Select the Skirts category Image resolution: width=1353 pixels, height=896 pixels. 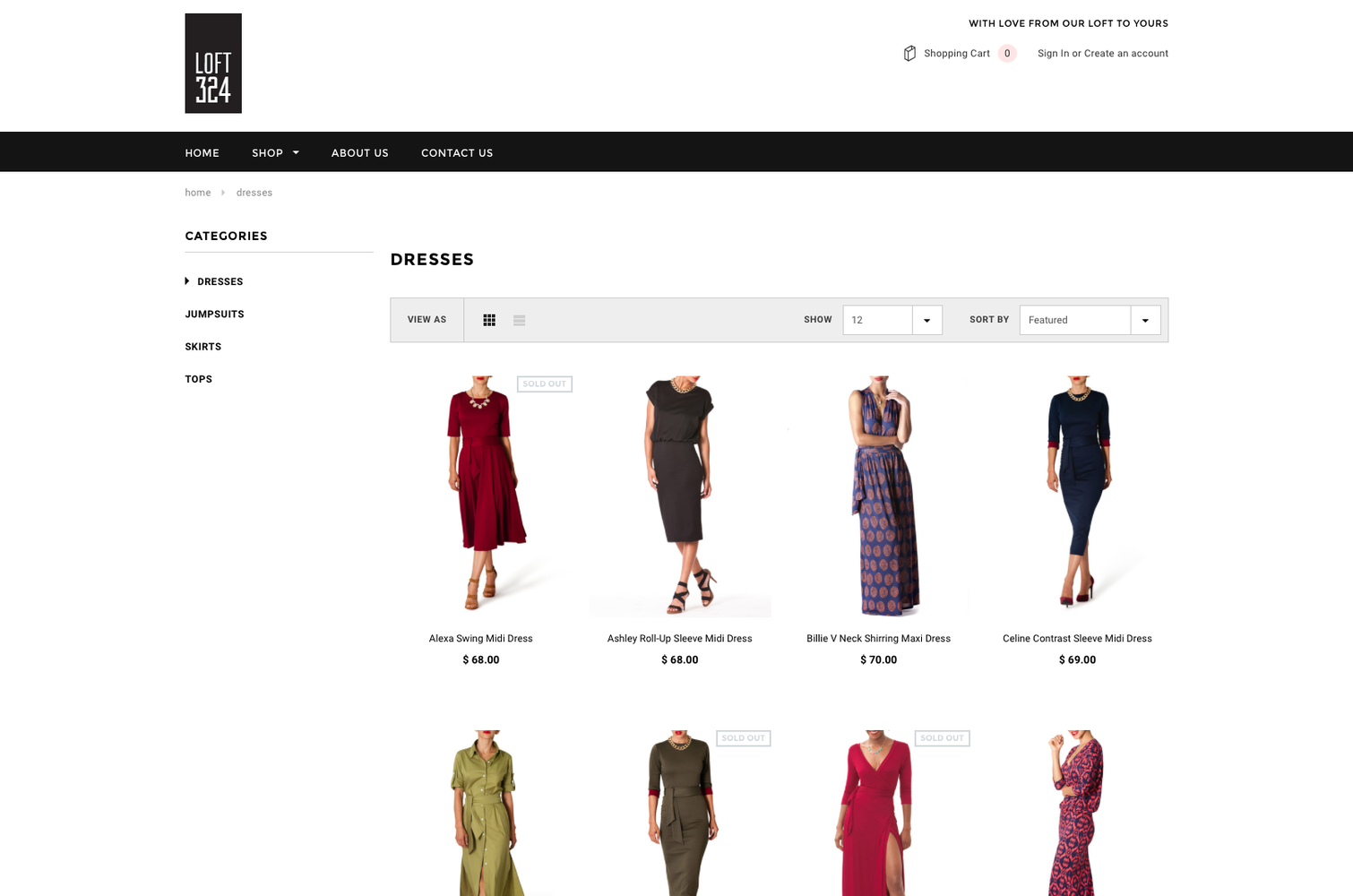coord(203,347)
